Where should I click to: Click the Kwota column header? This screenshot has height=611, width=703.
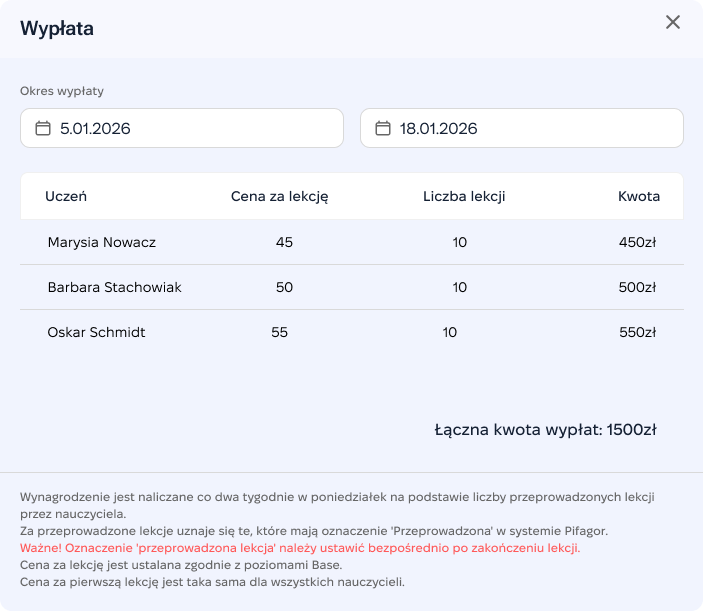(639, 196)
